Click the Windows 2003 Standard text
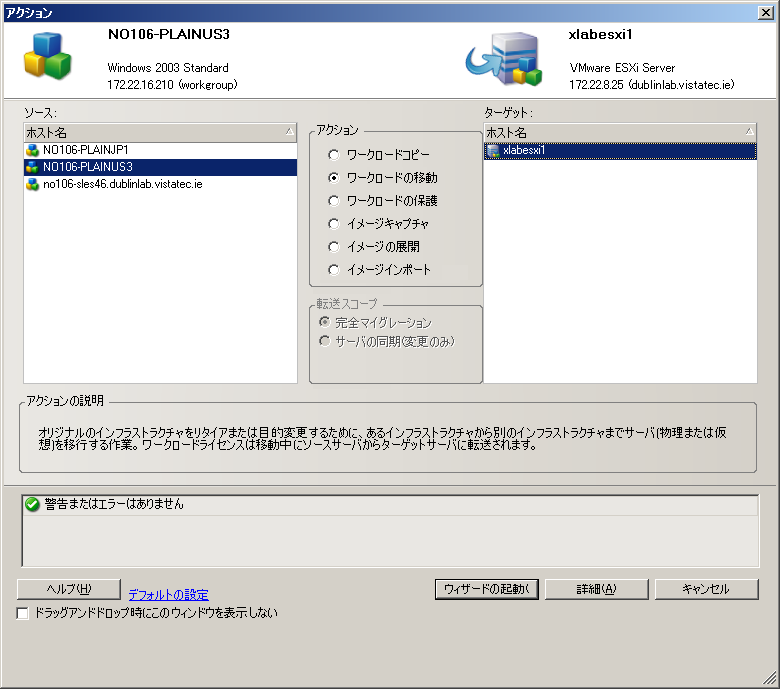 point(168,68)
